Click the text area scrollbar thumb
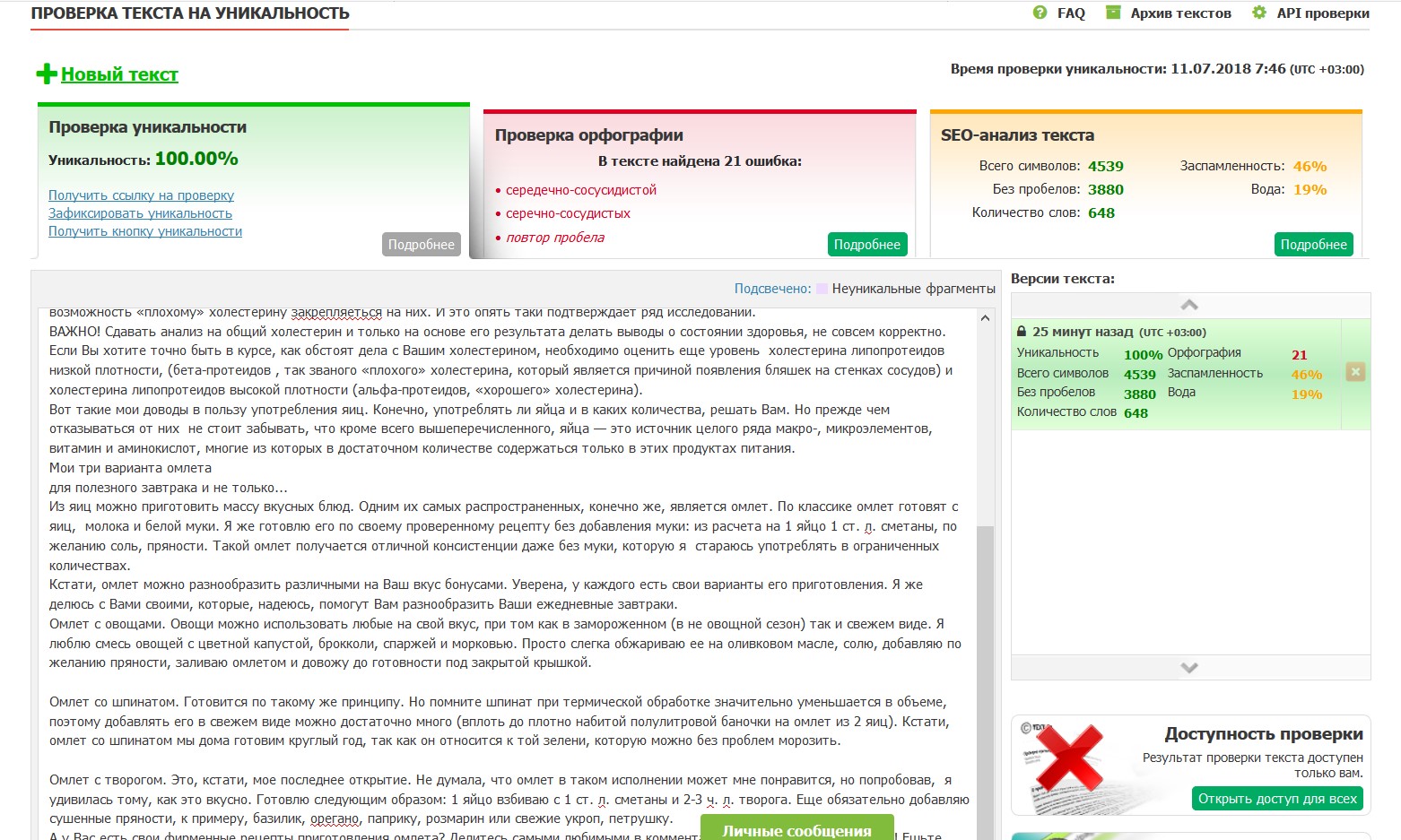Image resolution: width=1401 pixels, height=840 pixels. 985,681
